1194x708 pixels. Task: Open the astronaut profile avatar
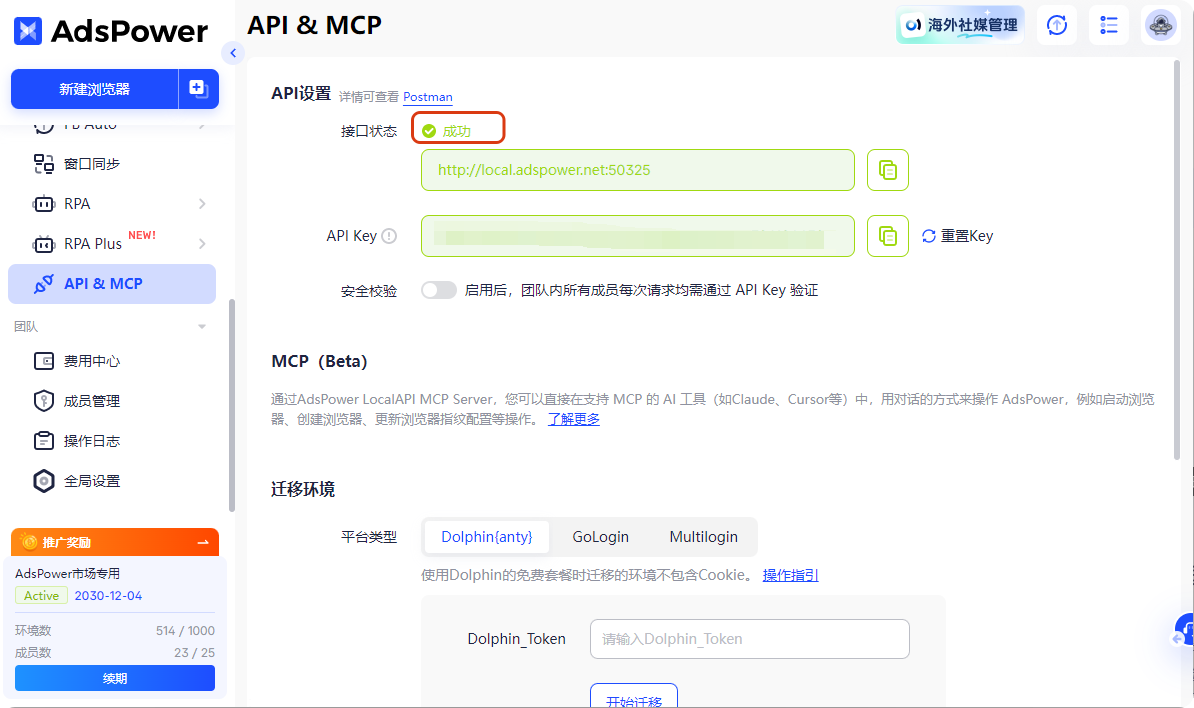point(1159,24)
